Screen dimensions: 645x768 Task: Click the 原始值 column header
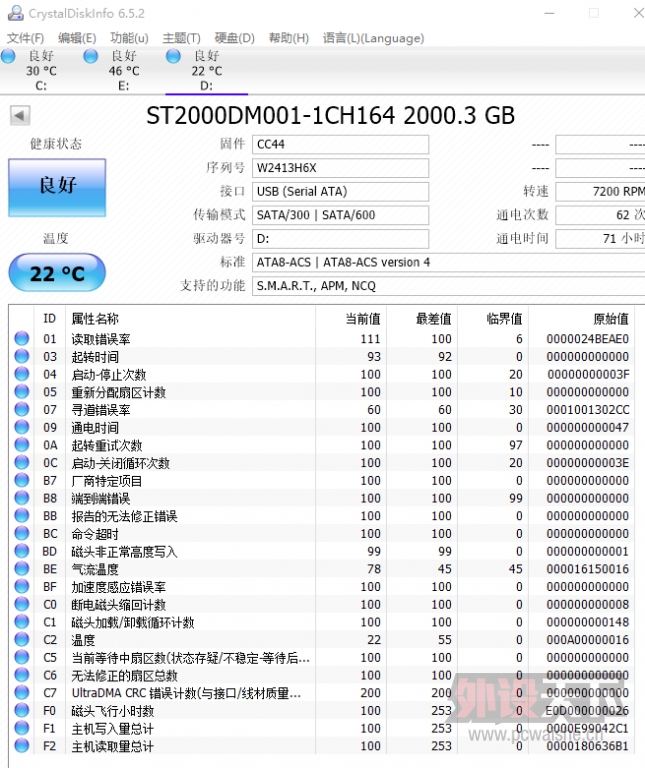[x=610, y=318]
